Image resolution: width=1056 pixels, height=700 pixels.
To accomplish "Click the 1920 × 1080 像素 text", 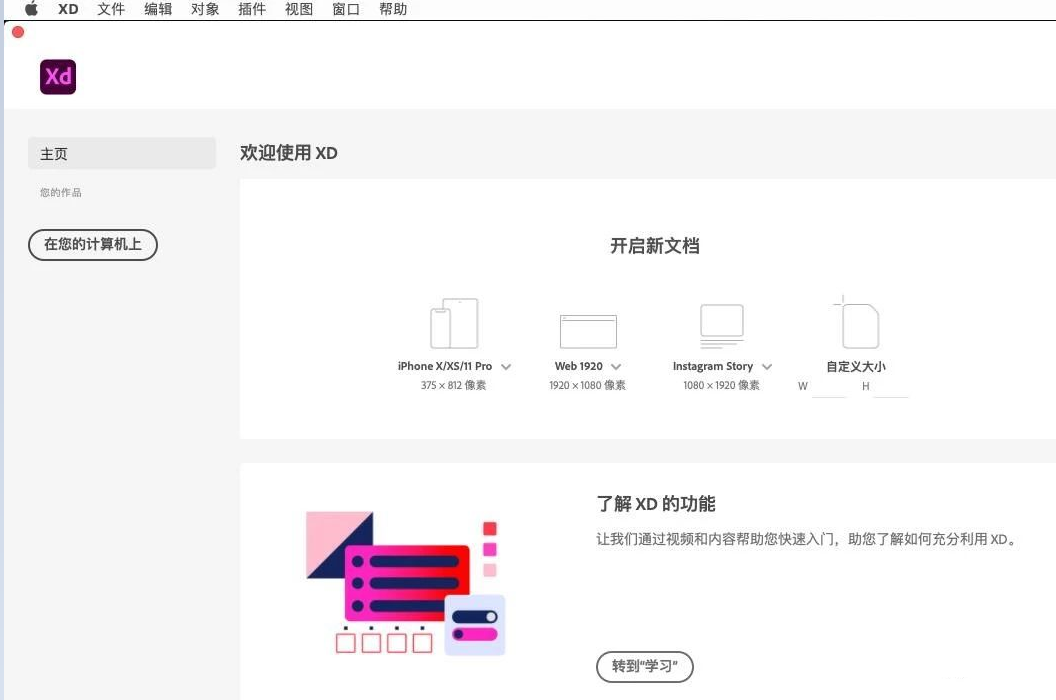I will click(x=587, y=385).
